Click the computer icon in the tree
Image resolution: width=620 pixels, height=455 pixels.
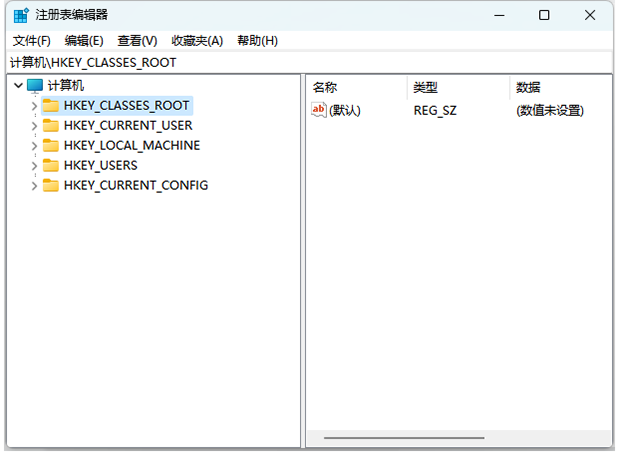click(x=35, y=86)
